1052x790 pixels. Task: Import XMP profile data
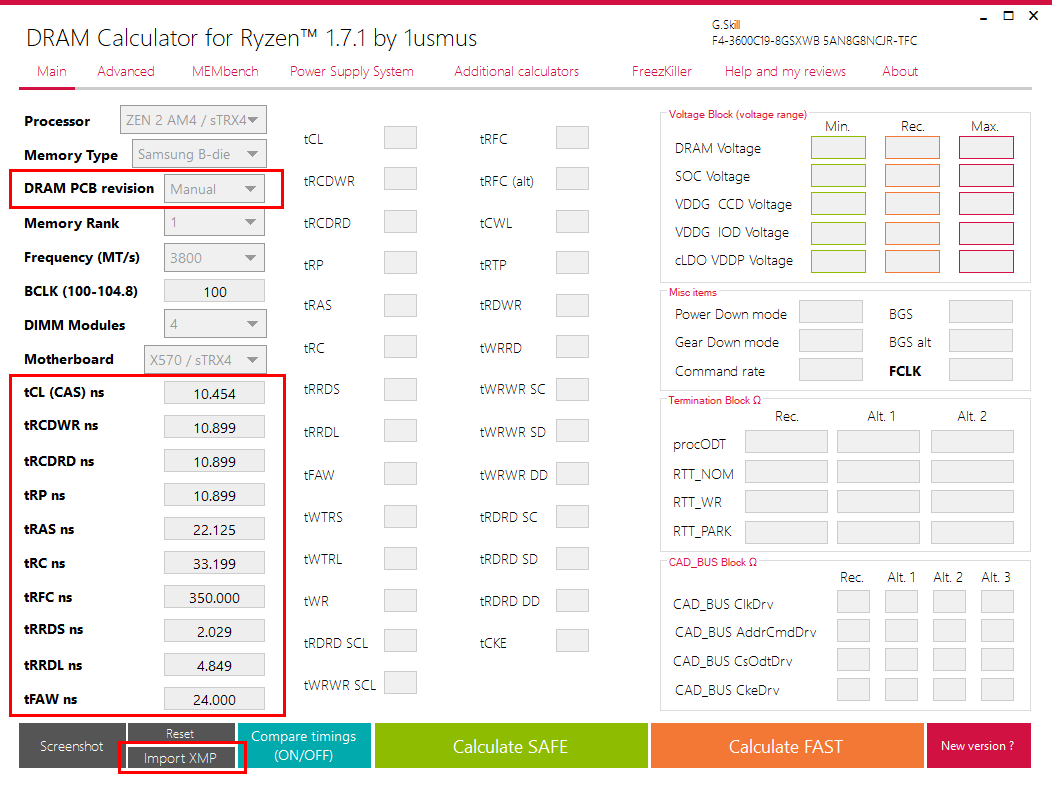pyautogui.click(x=181, y=758)
